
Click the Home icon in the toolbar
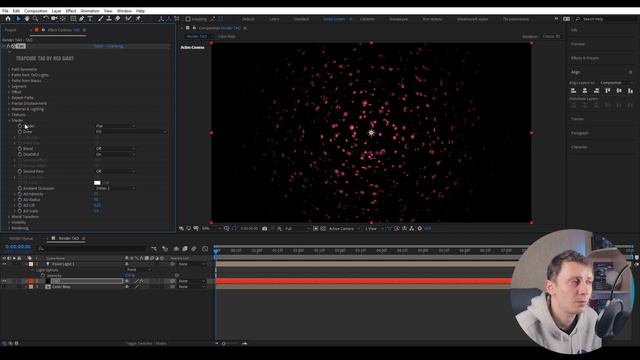click(8, 19)
